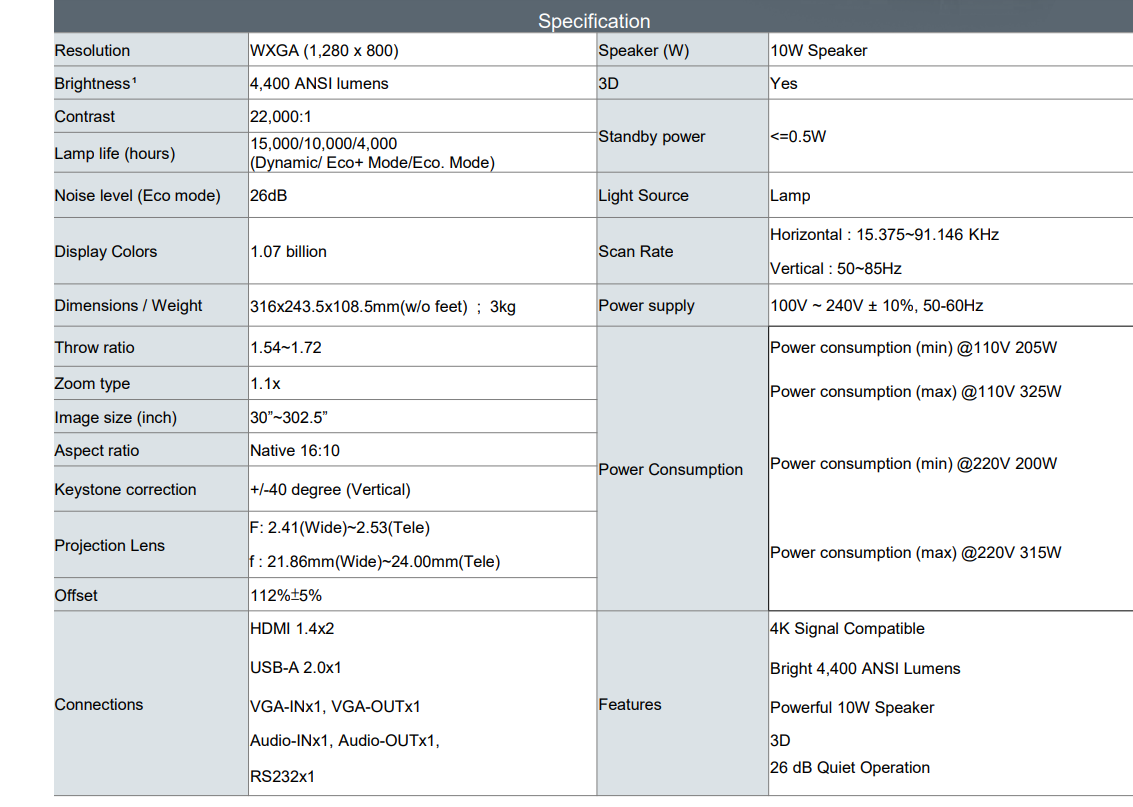Click the 1.07 billion display colors value
The width and height of the screenshot is (1133, 807).
[x=289, y=252]
